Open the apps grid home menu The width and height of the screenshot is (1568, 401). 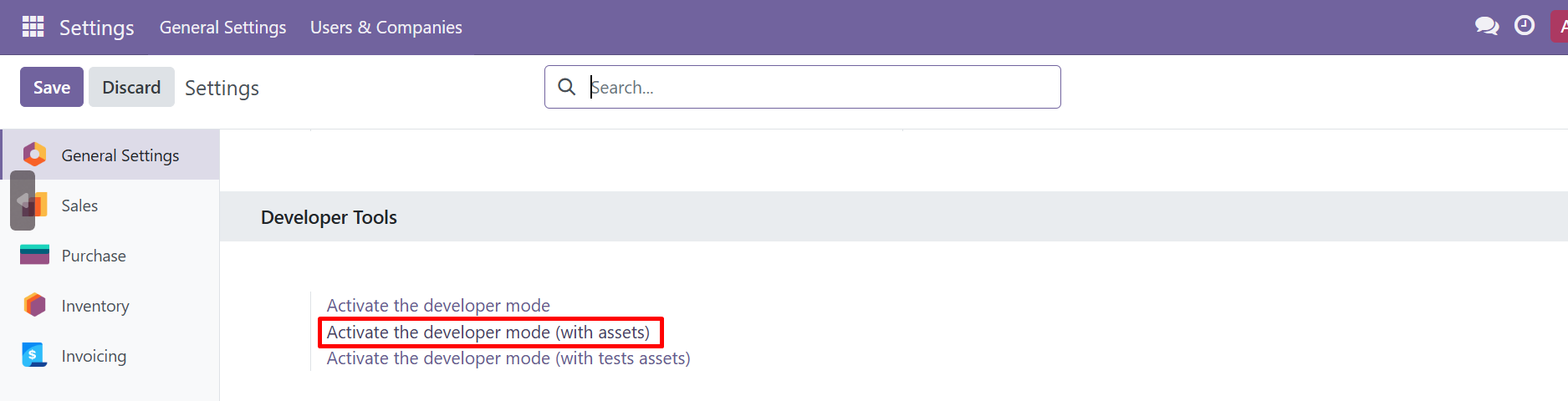pyautogui.click(x=33, y=27)
